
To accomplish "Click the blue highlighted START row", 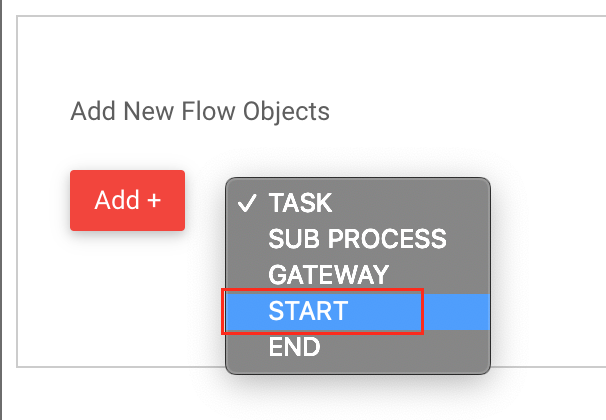I will [357, 311].
